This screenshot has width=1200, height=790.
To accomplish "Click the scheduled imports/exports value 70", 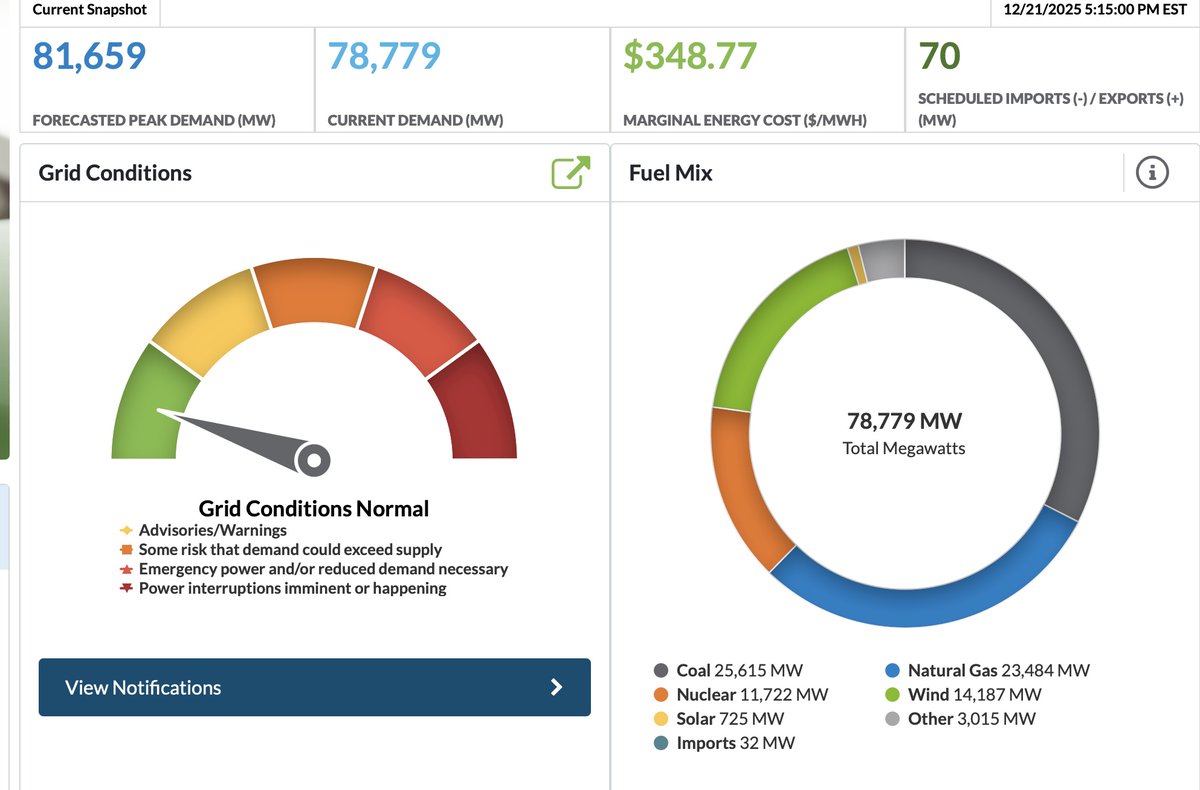I will [x=939, y=55].
